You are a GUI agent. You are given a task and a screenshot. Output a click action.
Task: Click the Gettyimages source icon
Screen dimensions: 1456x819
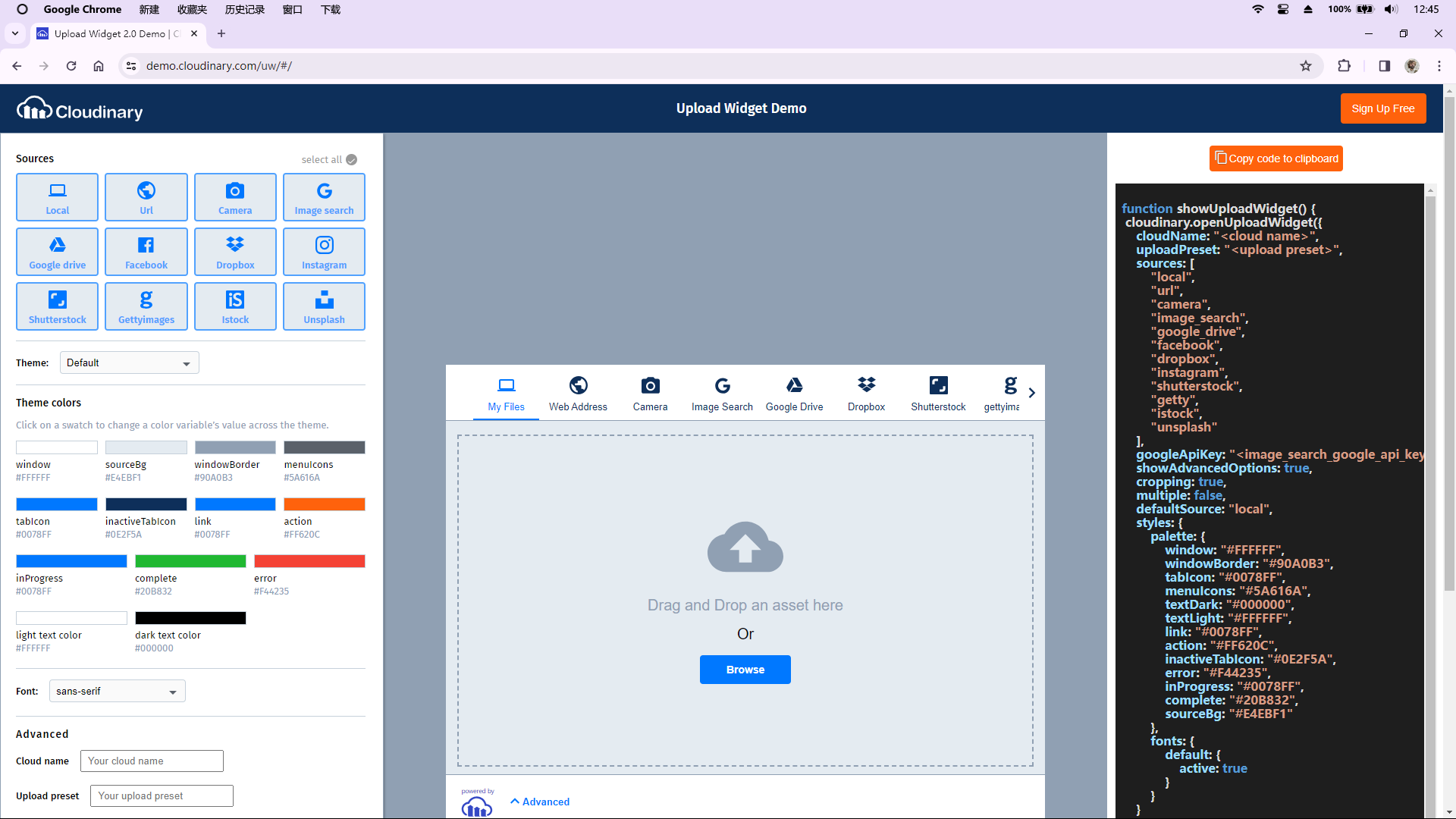tap(146, 306)
